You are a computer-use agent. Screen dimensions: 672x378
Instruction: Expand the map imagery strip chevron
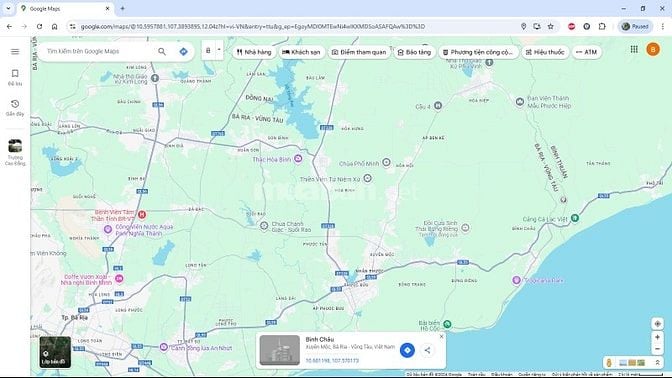(x=657, y=363)
